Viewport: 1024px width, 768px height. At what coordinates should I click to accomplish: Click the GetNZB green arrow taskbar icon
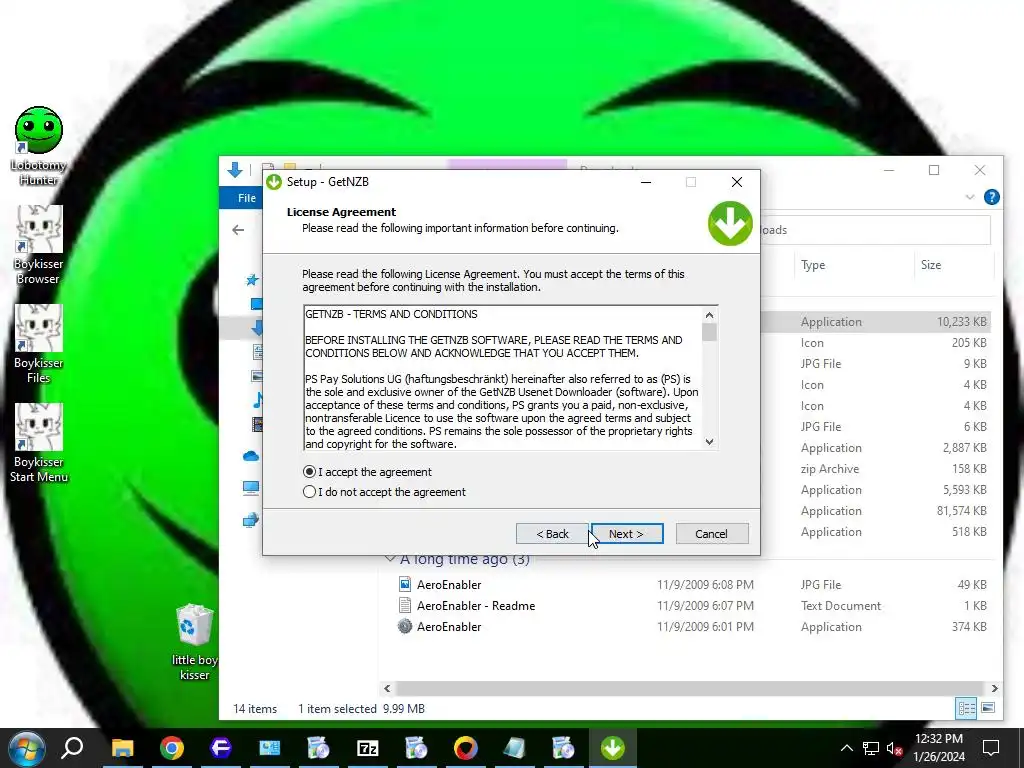point(613,748)
